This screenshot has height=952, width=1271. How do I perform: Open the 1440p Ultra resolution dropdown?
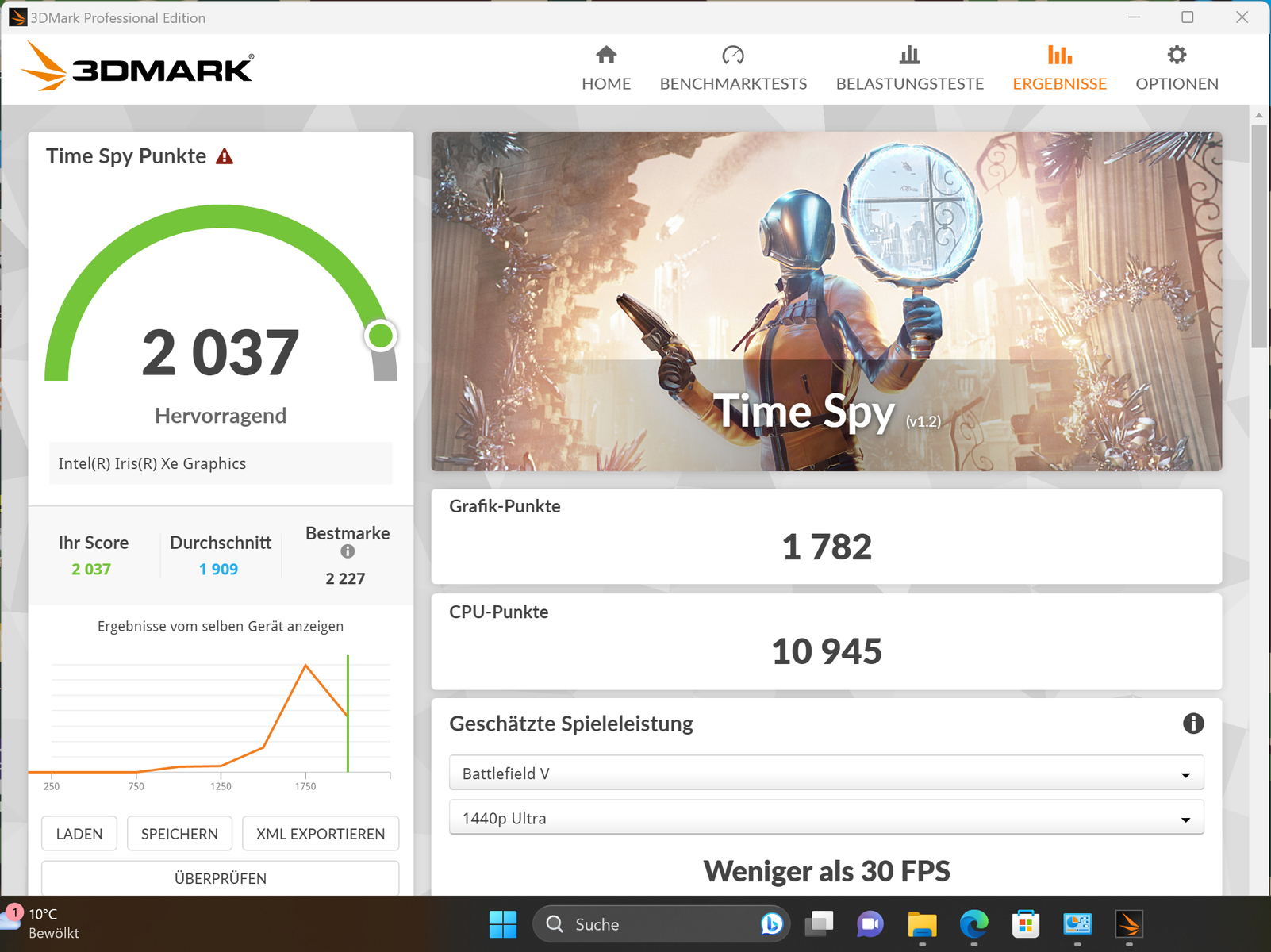point(826,817)
